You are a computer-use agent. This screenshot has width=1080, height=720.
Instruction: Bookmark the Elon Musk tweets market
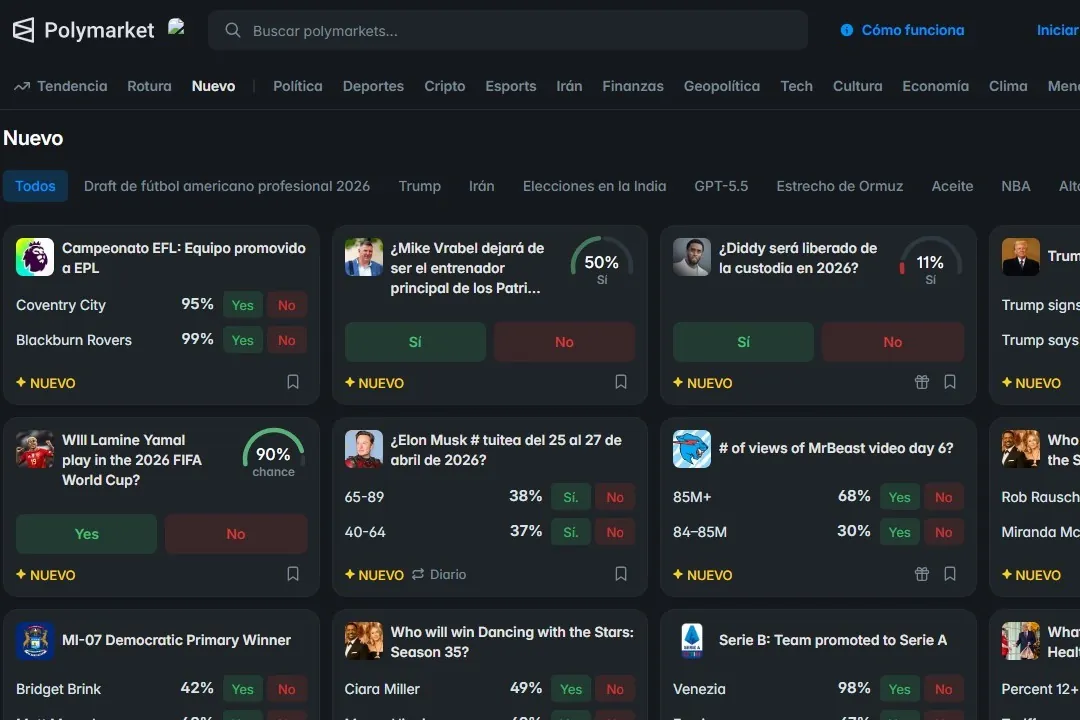pos(621,574)
